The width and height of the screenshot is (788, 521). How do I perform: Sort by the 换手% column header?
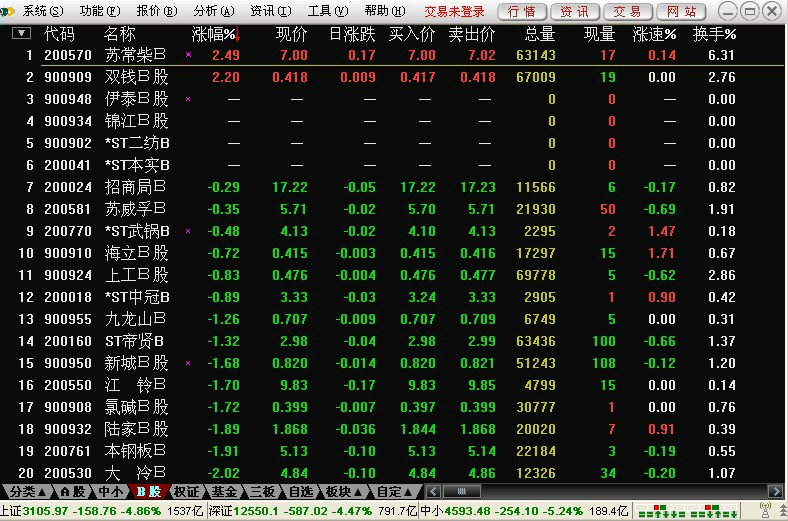(714, 34)
